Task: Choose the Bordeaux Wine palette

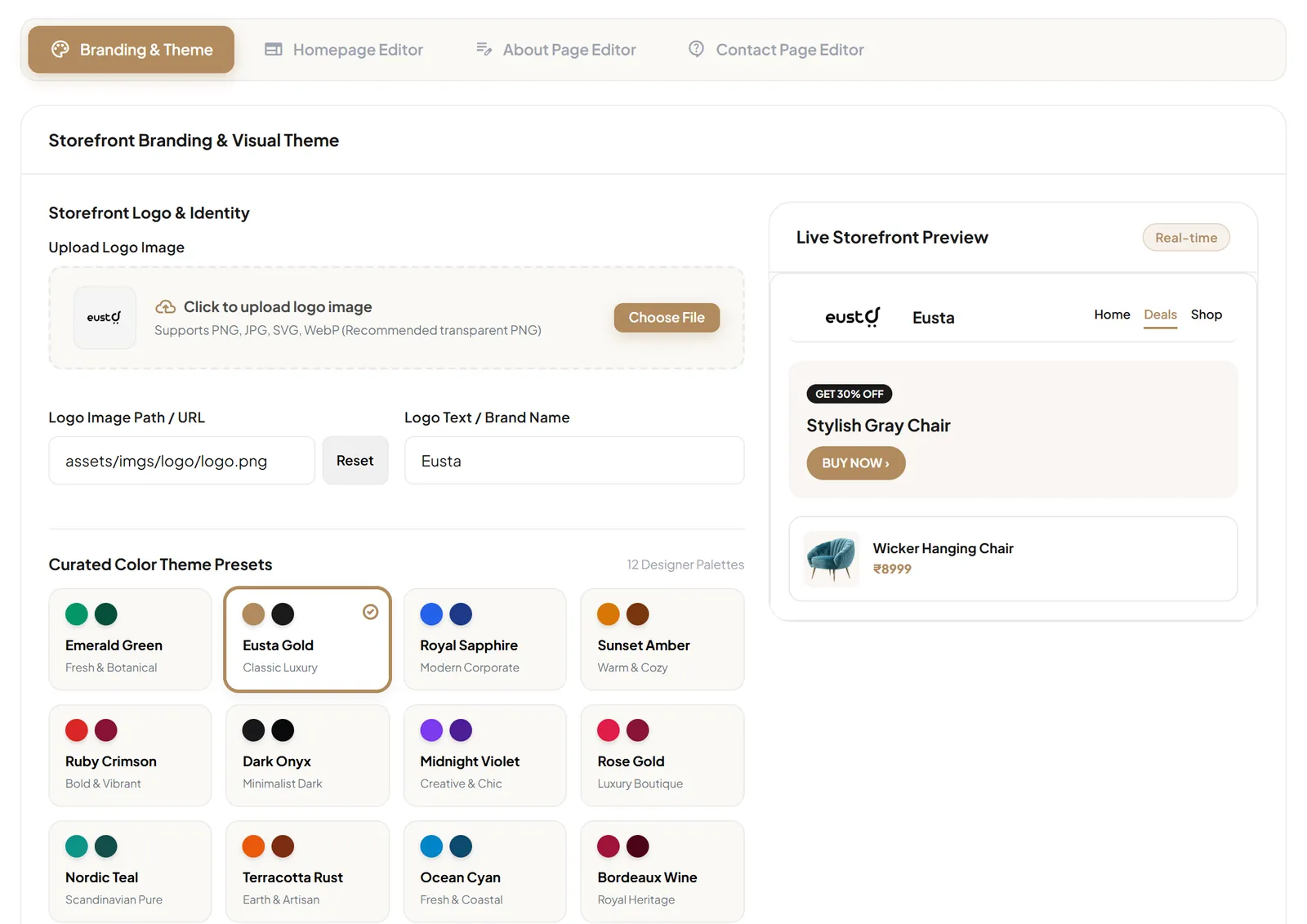Action: pyautogui.click(x=662, y=872)
